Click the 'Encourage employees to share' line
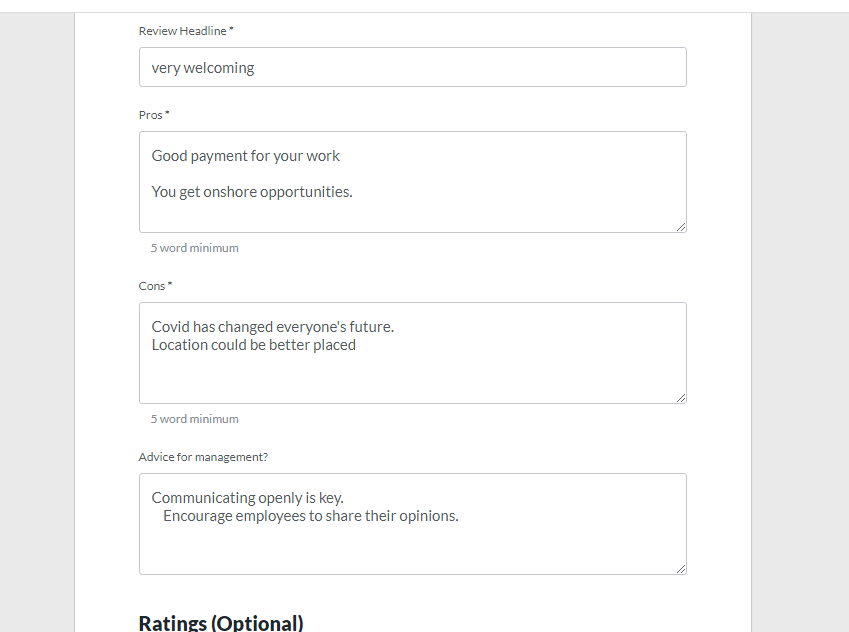 point(310,516)
